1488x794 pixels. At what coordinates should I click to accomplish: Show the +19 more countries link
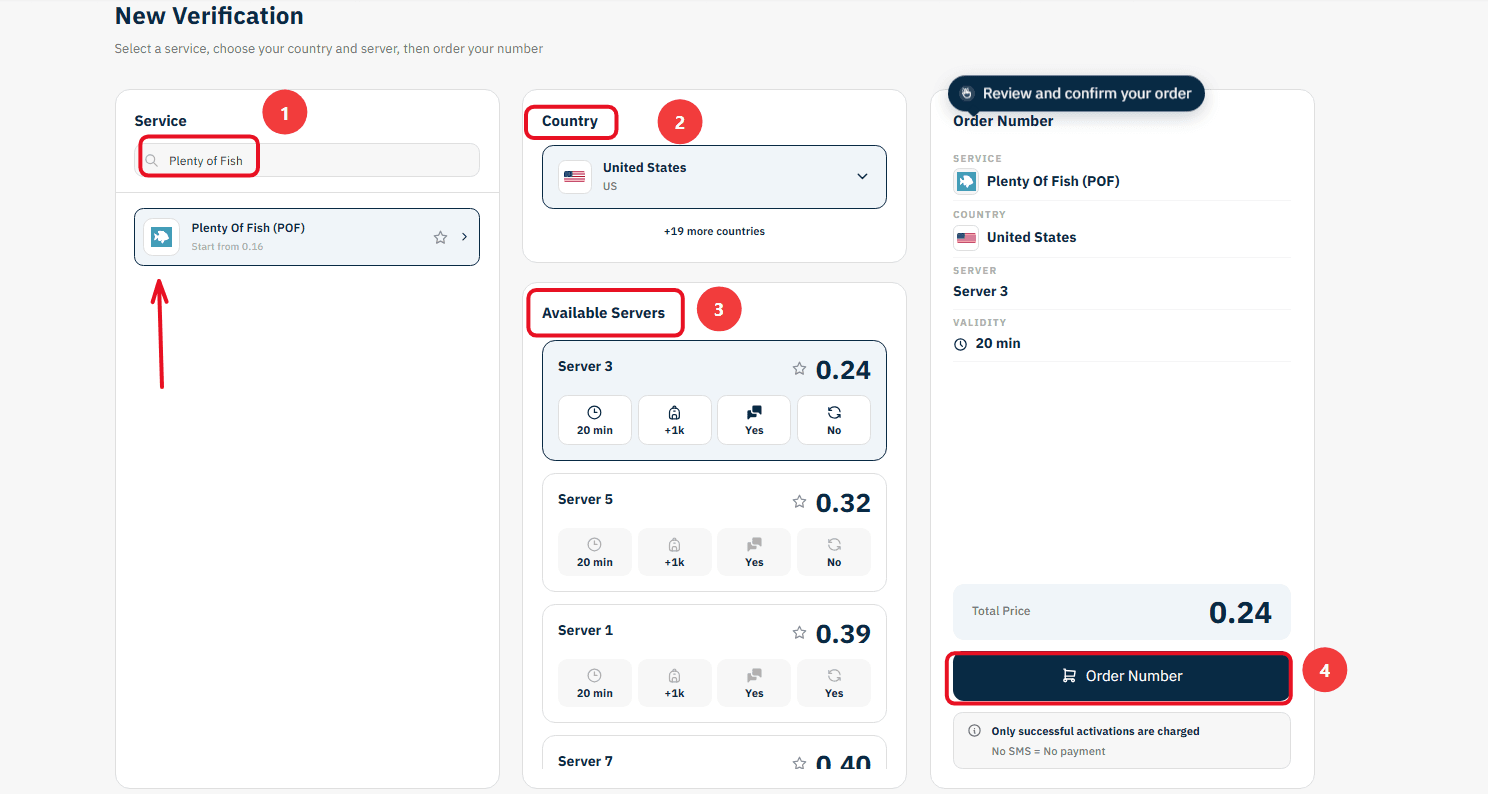pyautogui.click(x=714, y=231)
